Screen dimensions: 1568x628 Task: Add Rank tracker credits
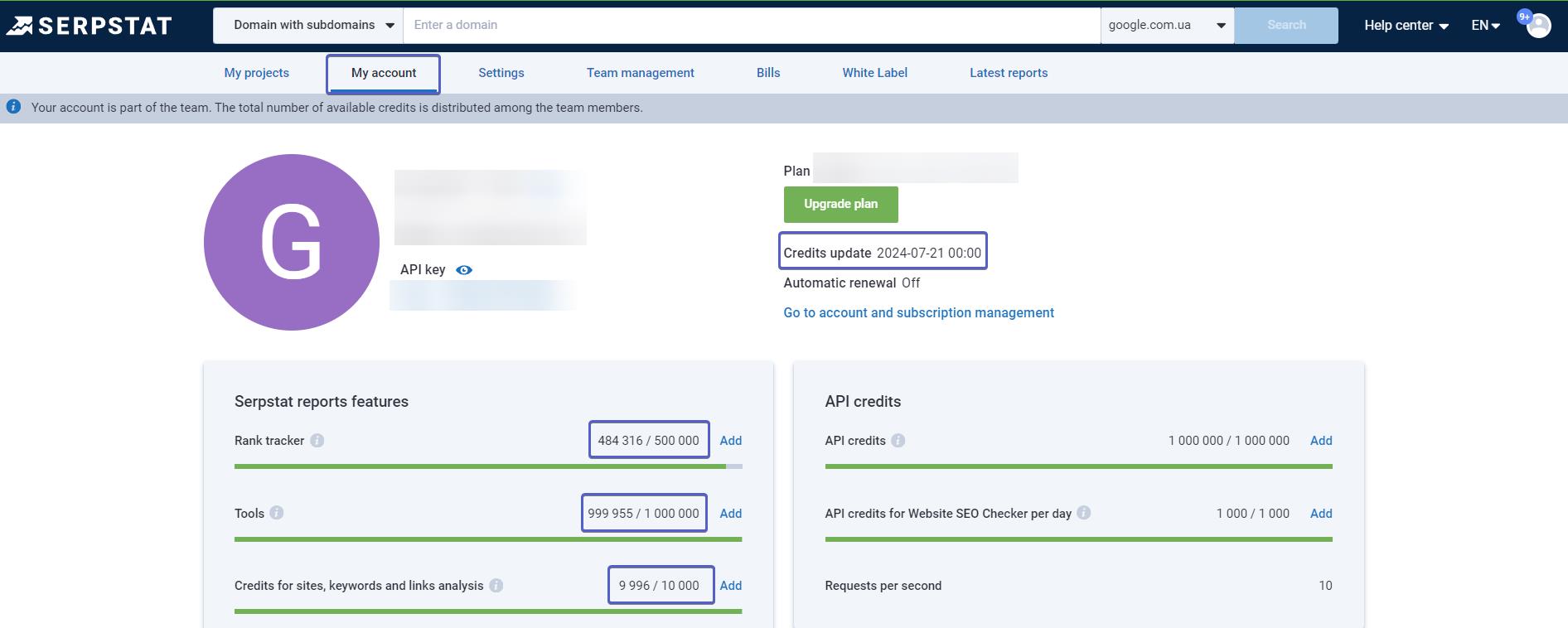coord(731,441)
